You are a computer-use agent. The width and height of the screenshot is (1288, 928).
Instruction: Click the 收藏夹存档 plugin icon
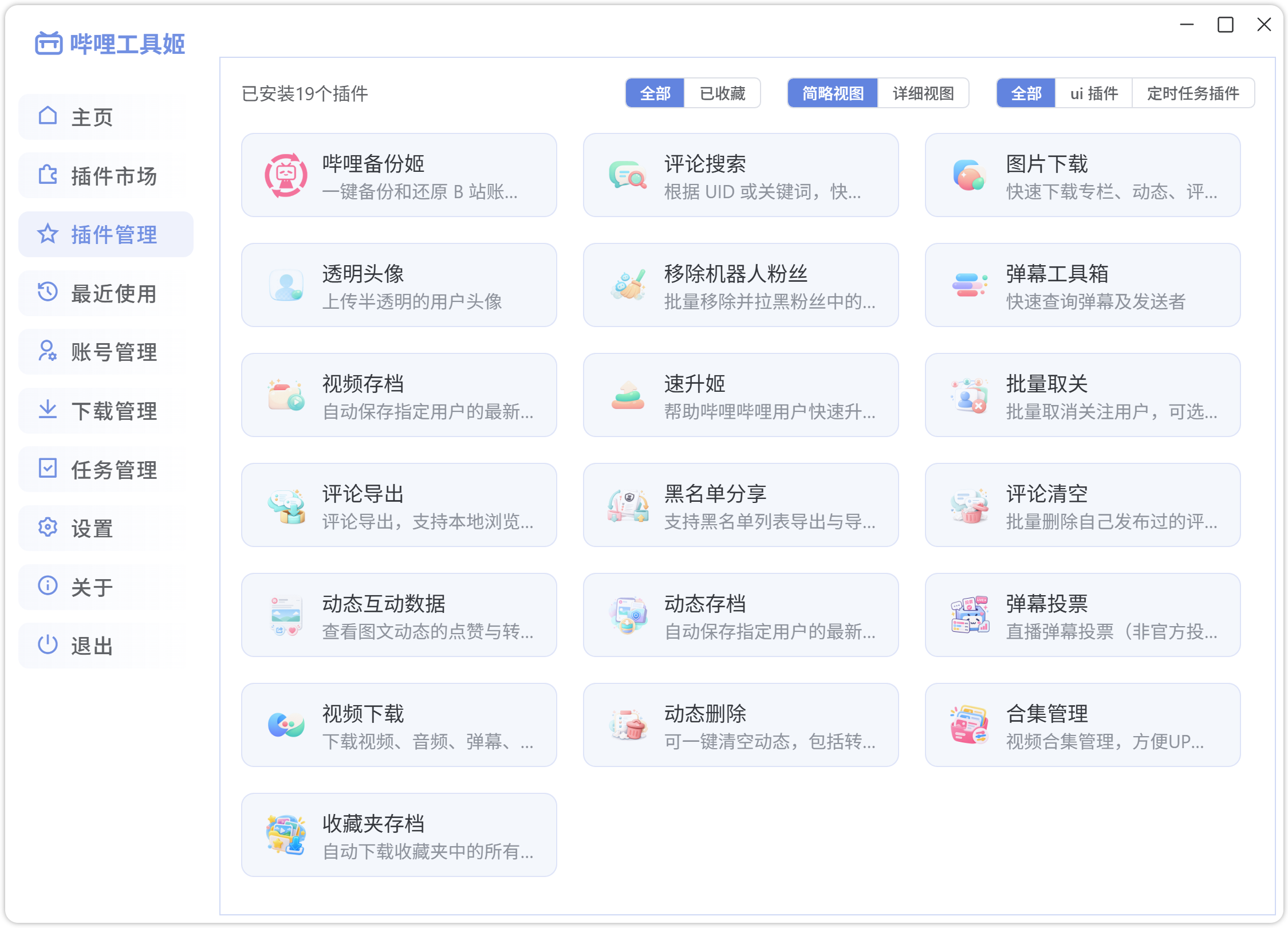(x=286, y=835)
